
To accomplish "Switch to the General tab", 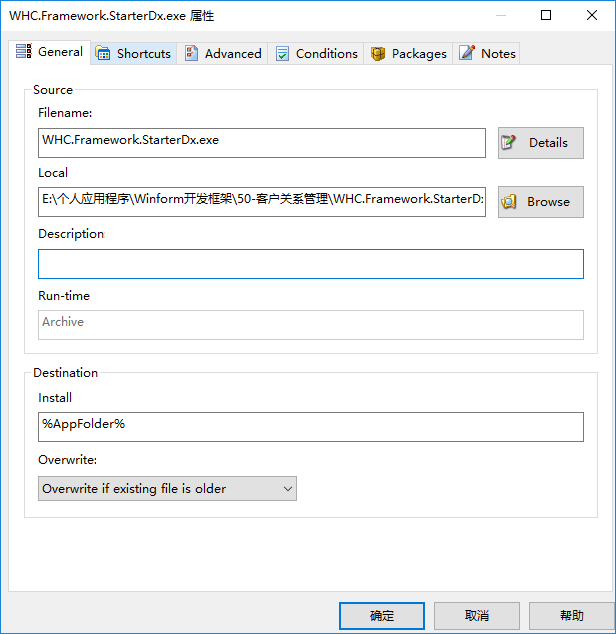I will 49,52.
